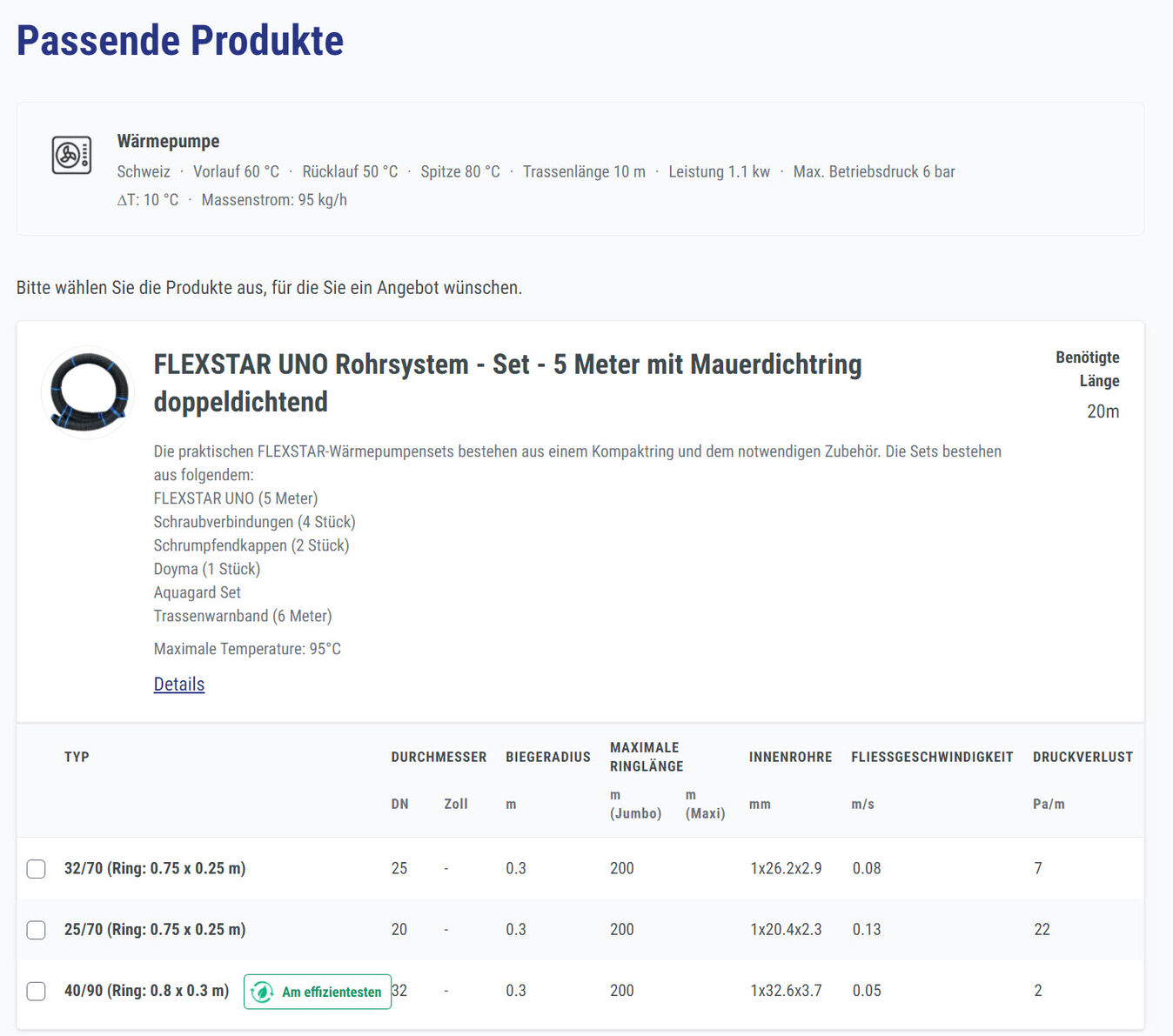The height and width of the screenshot is (1036, 1173).
Task: Click the DURCHMESSER column header
Action: coord(439,757)
